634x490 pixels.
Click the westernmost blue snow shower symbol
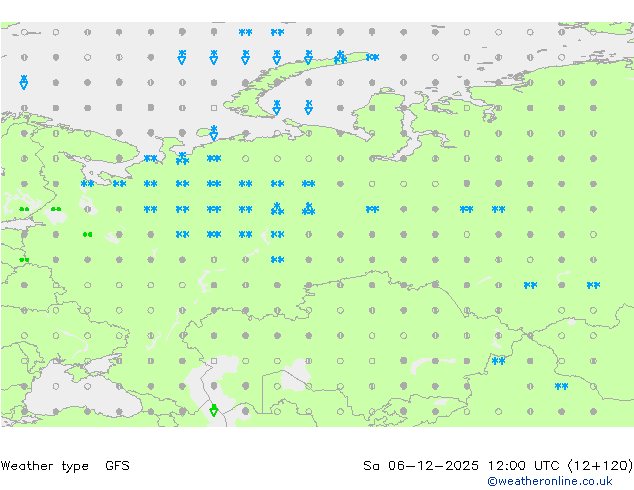pos(24,82)
